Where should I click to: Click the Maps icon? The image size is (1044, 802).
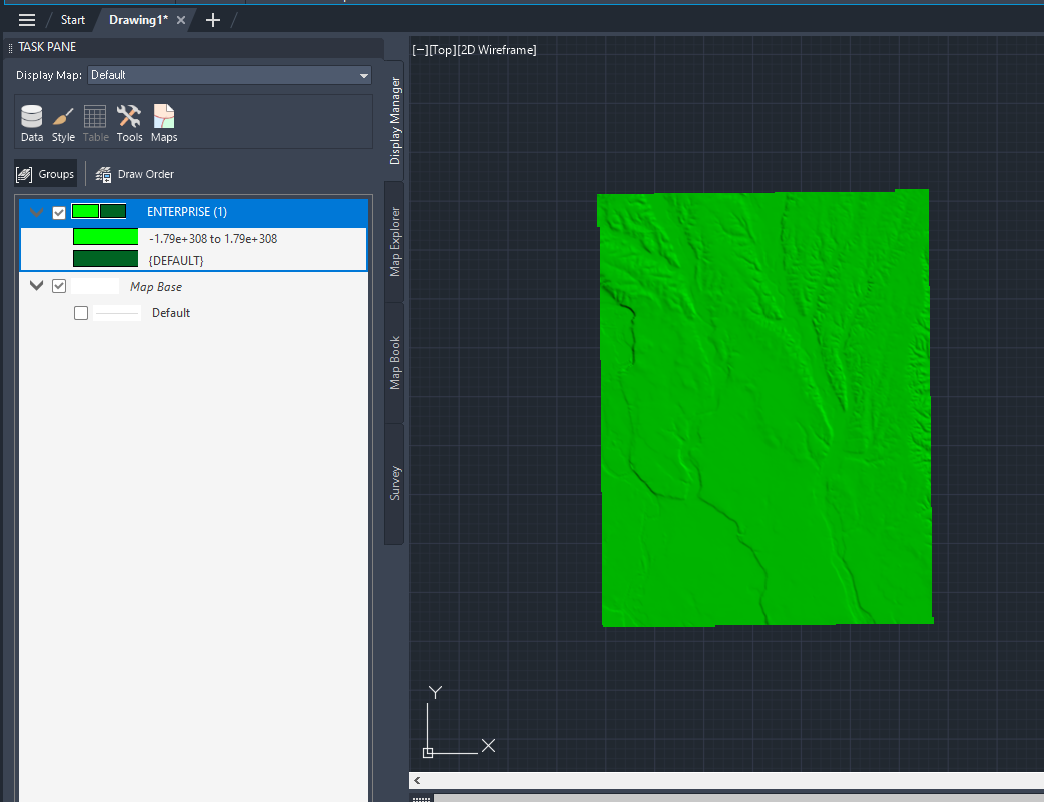pos(163,121)
